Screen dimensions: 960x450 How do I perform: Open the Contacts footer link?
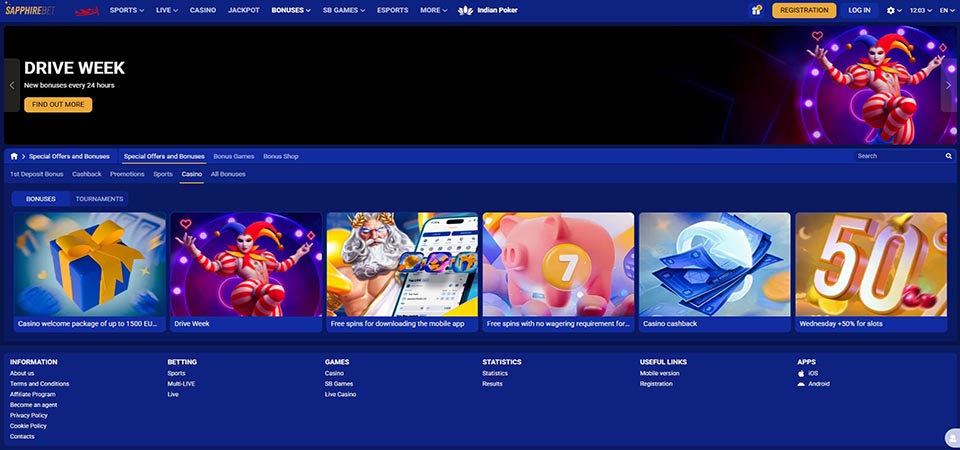22,437
